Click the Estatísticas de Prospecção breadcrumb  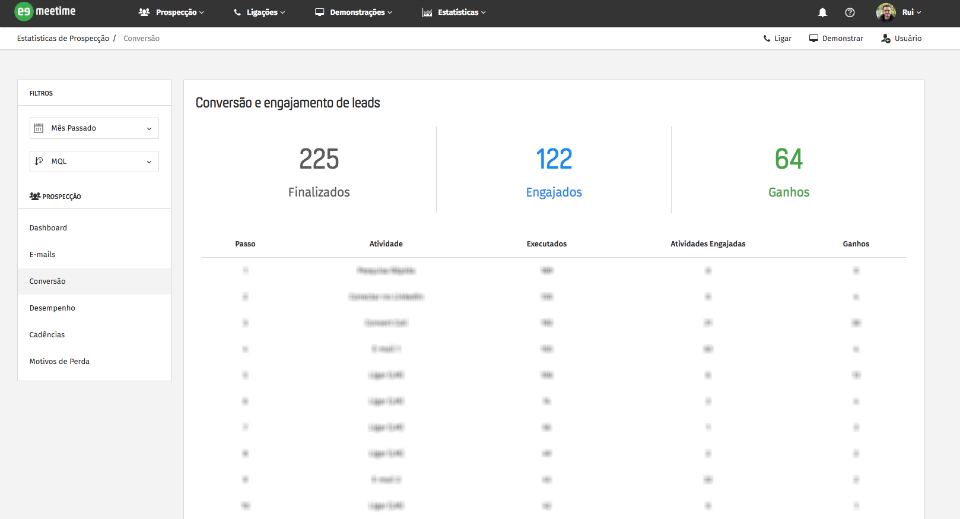63,38
